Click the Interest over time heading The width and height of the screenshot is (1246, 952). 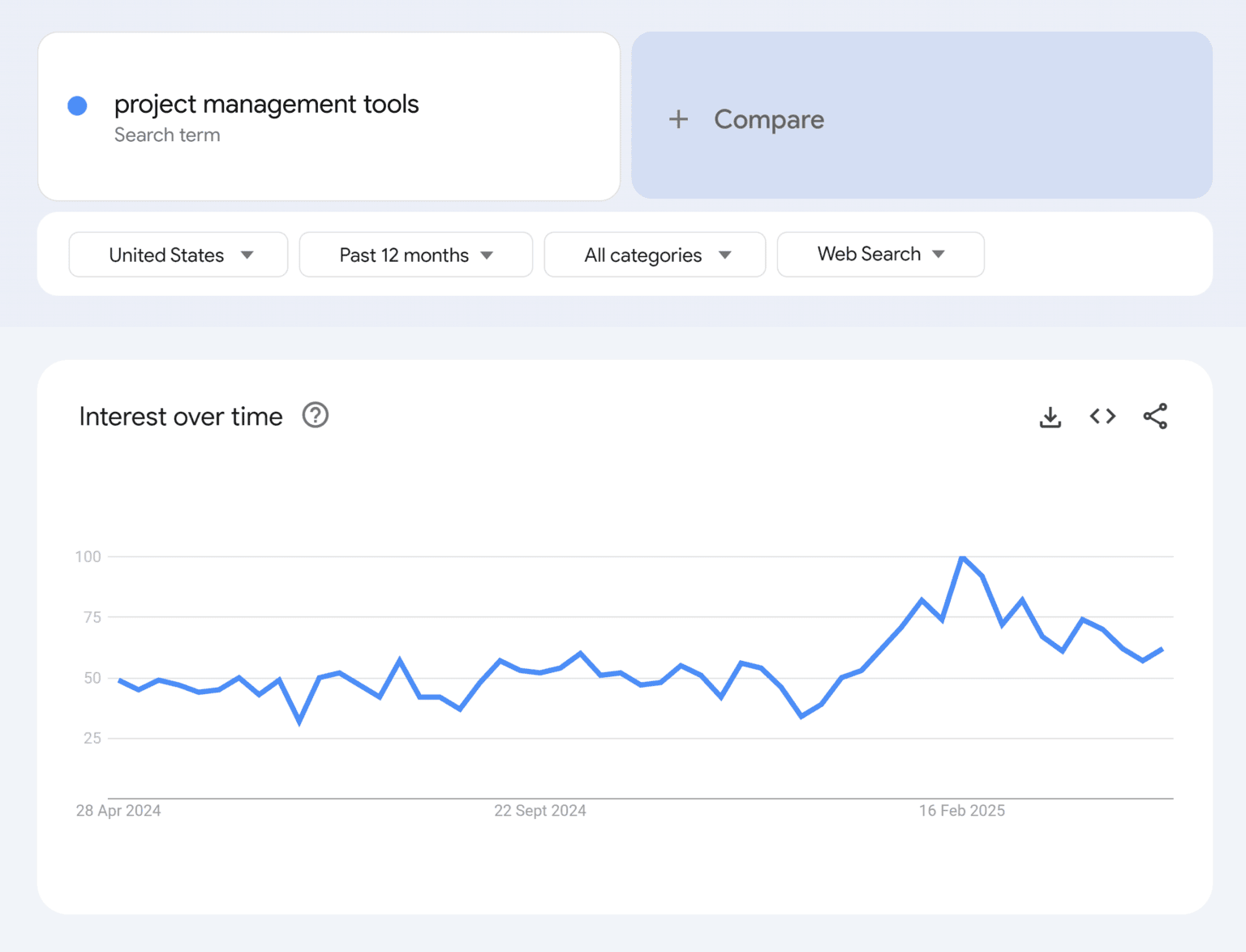(x=180, y=416)
